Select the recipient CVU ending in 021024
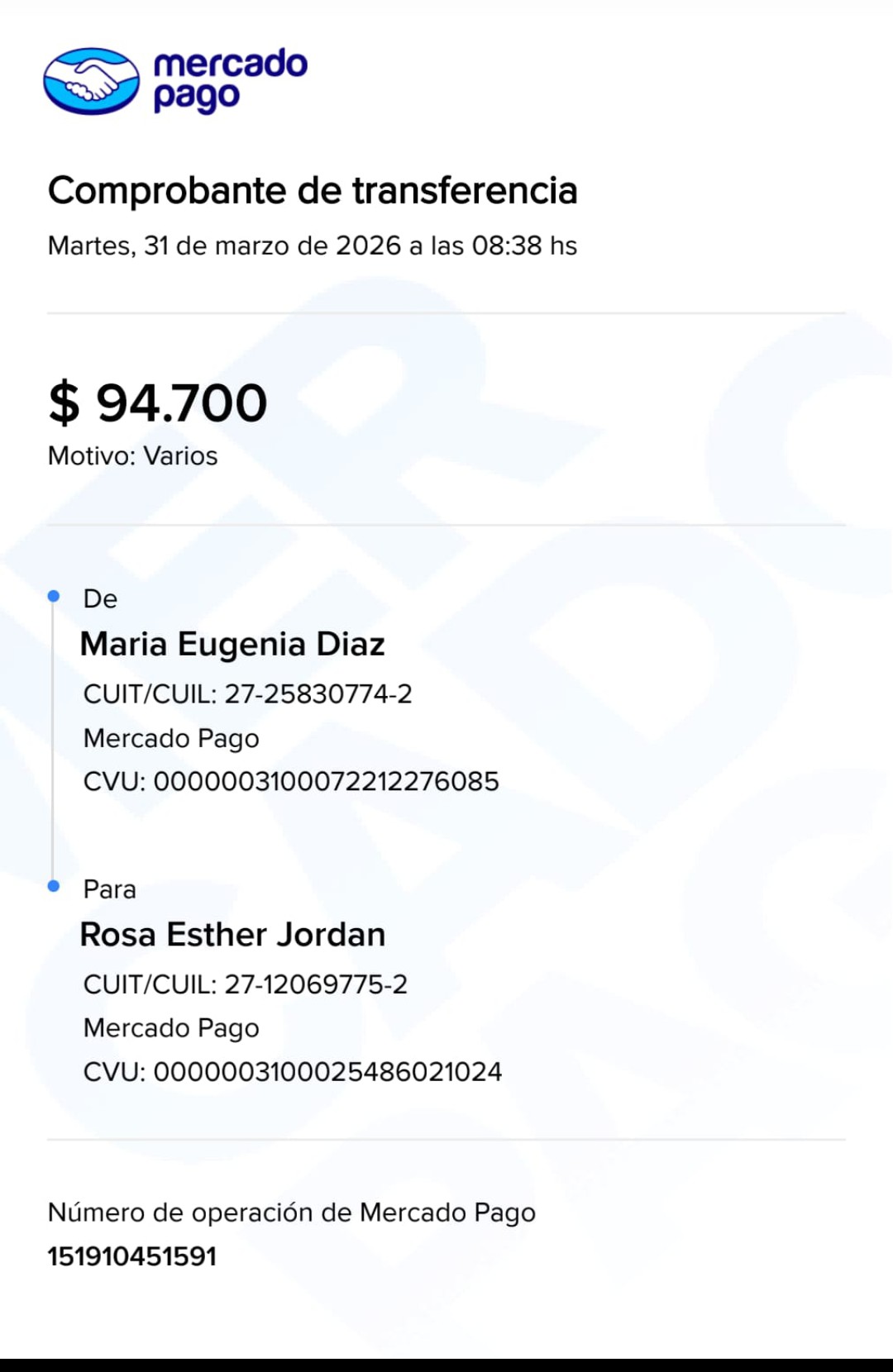Viewport: 893px width, 1372px height. (x=293, y=1072)
